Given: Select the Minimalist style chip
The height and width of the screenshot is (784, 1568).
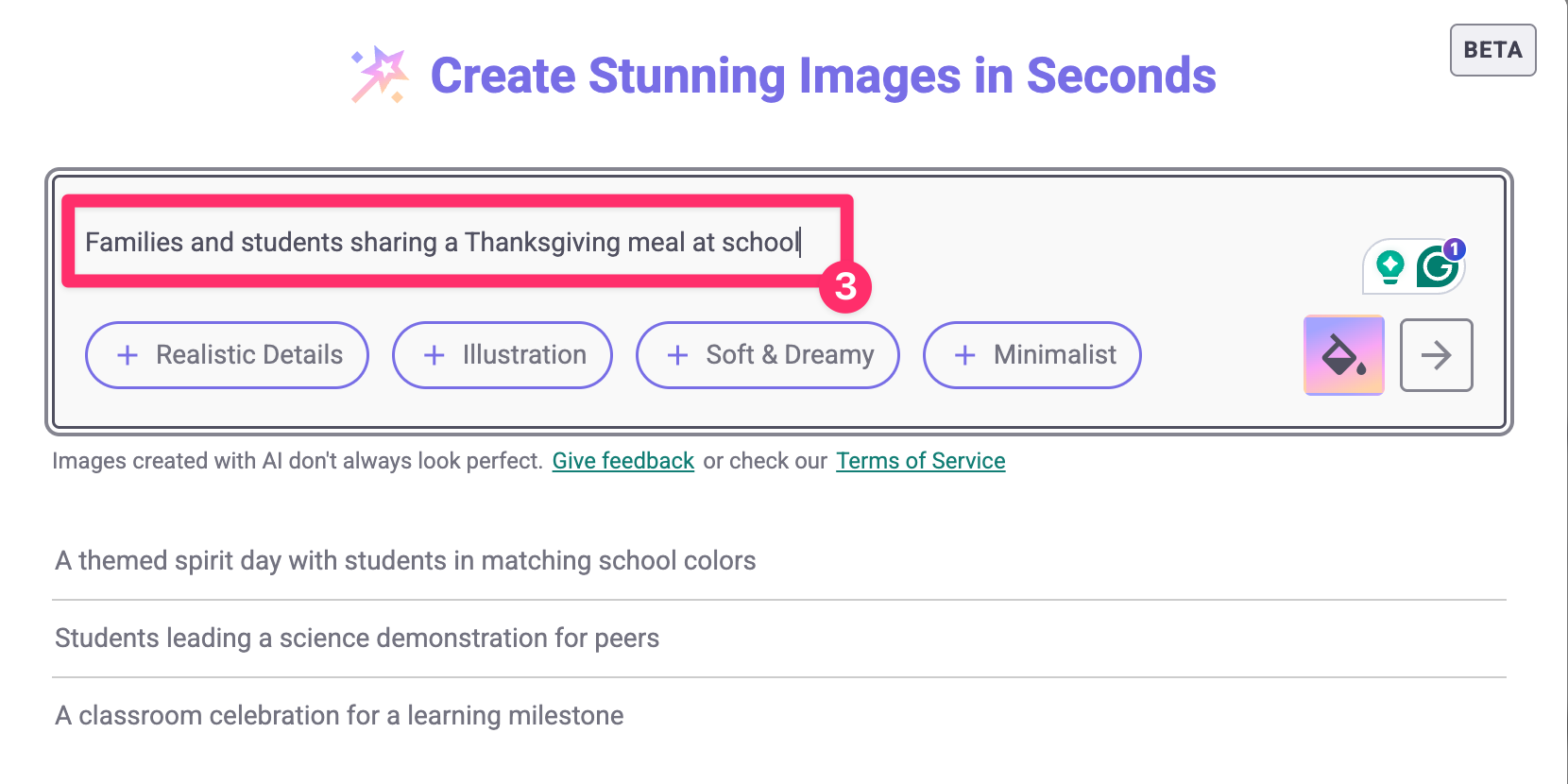Looking at the screenshot, I should point(1031,355).
